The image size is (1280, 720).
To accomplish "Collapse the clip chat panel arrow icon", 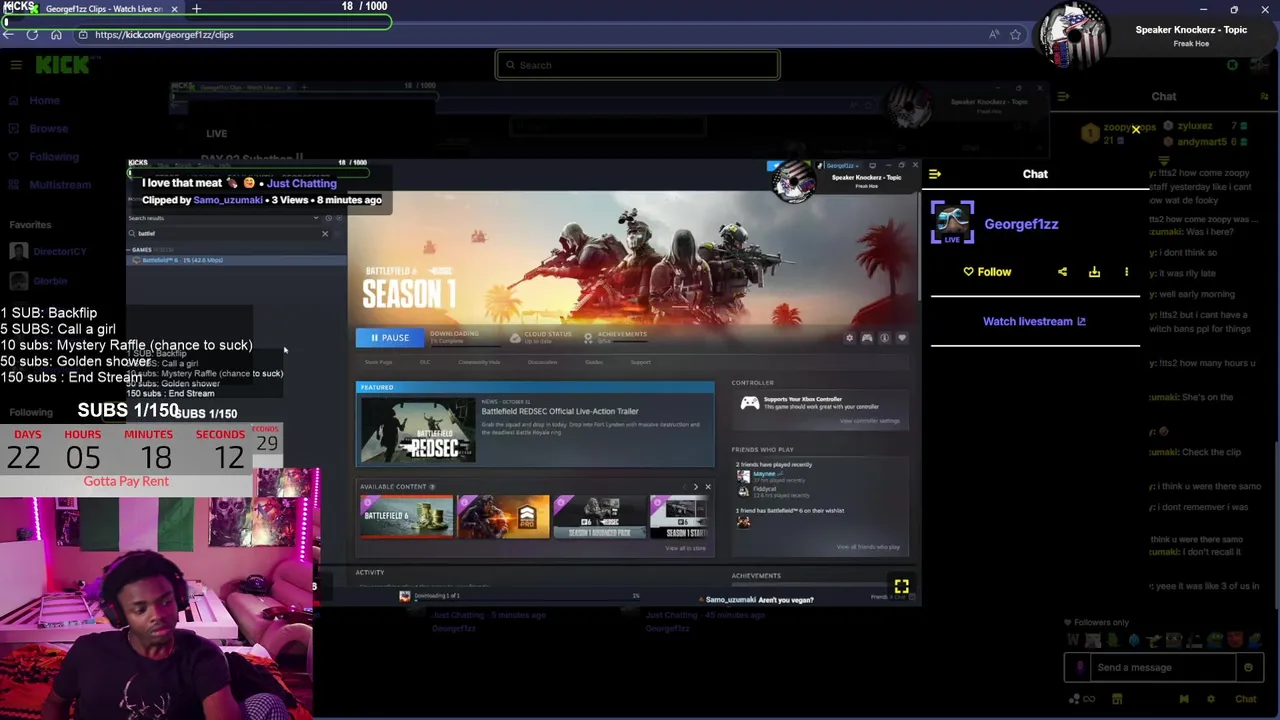I will pyautogui.click(x=935, y=174).
